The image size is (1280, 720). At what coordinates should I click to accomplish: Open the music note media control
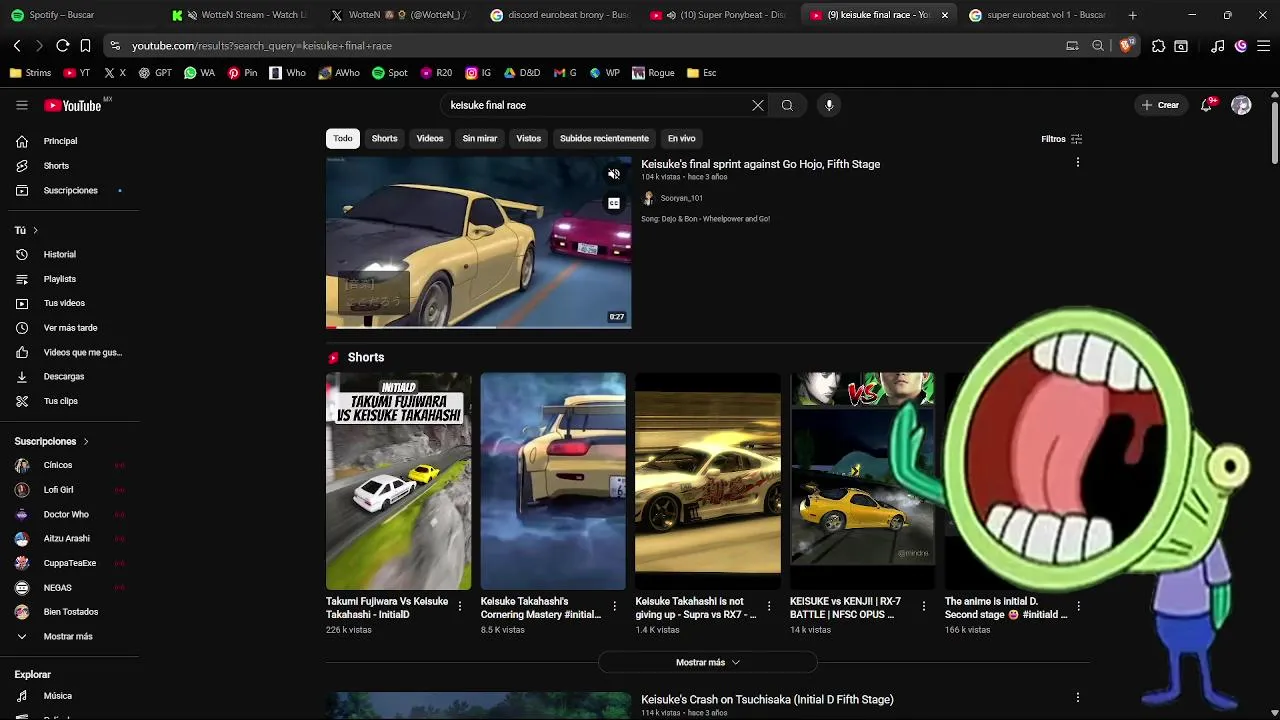[x=1217, y=45]
